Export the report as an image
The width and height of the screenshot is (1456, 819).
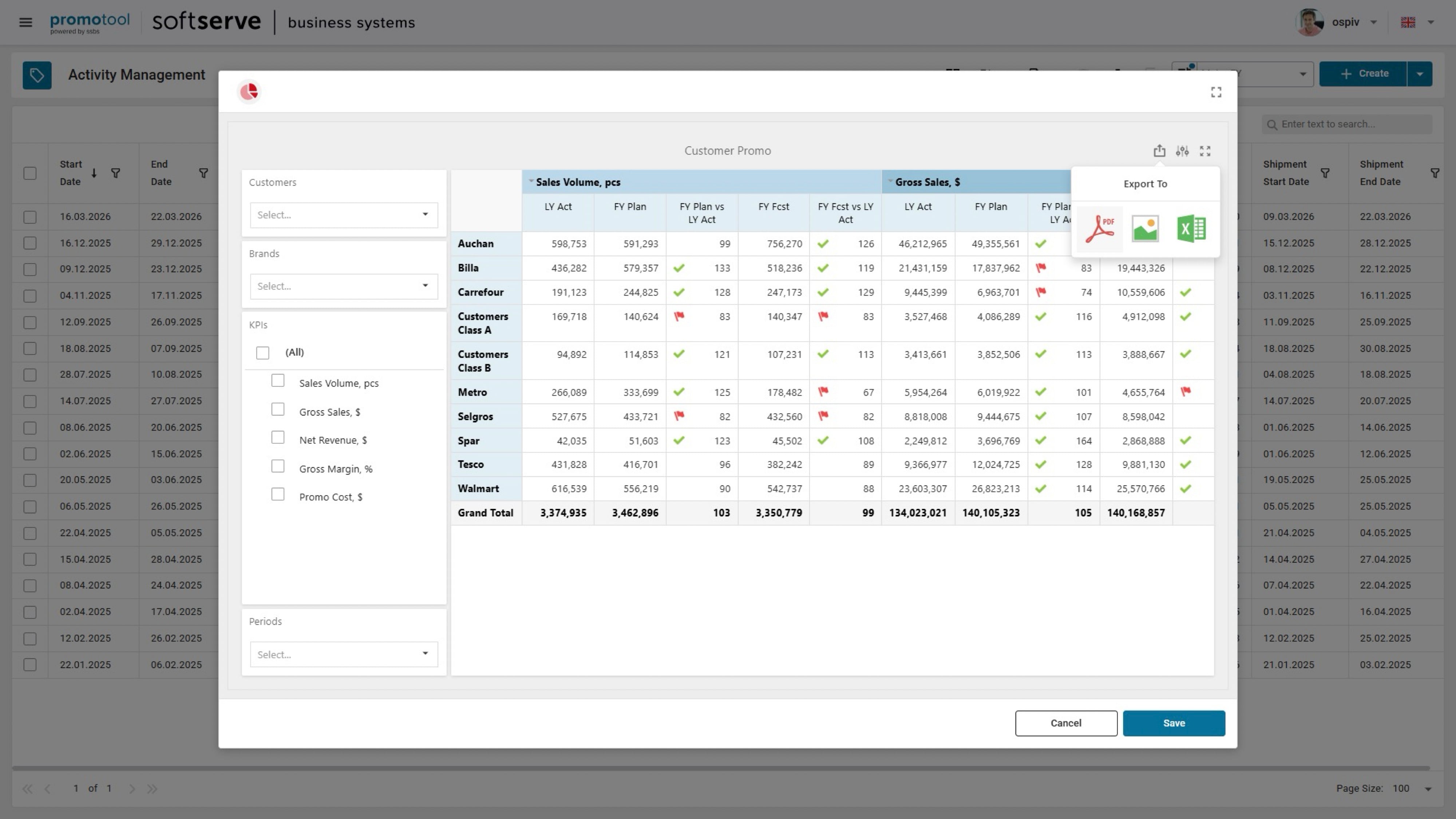1145,229
